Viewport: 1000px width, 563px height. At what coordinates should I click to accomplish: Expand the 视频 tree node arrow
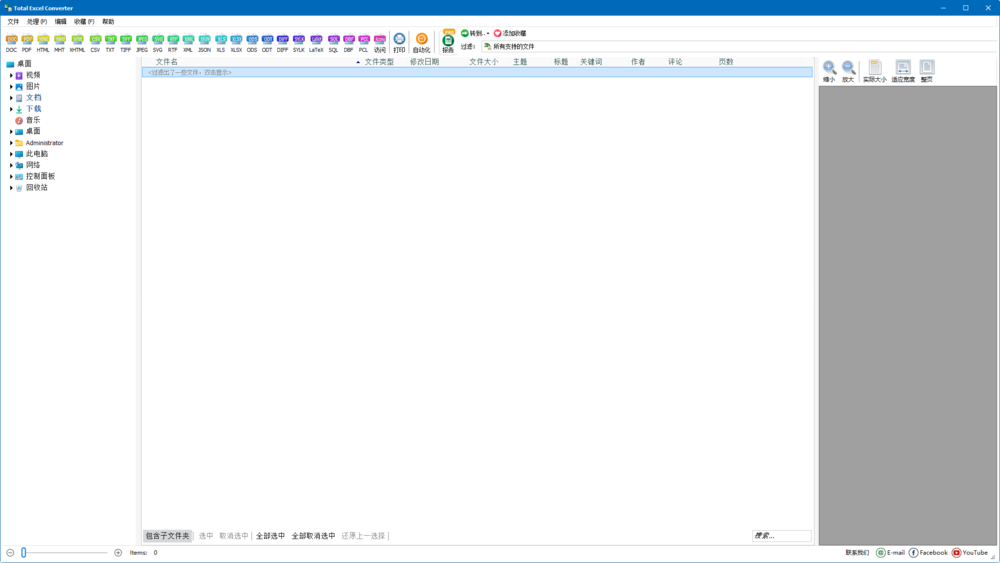point(11,75)
